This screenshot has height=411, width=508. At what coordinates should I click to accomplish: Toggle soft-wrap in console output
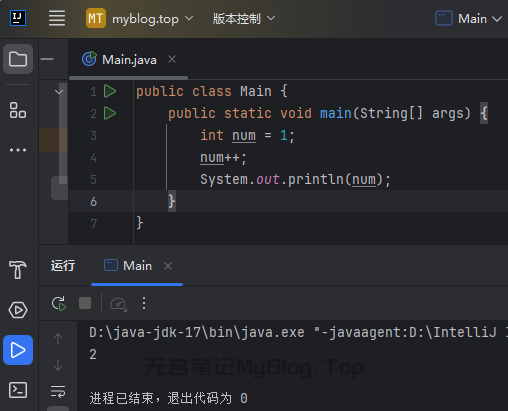pyautogui.click(x=58, y=392)
